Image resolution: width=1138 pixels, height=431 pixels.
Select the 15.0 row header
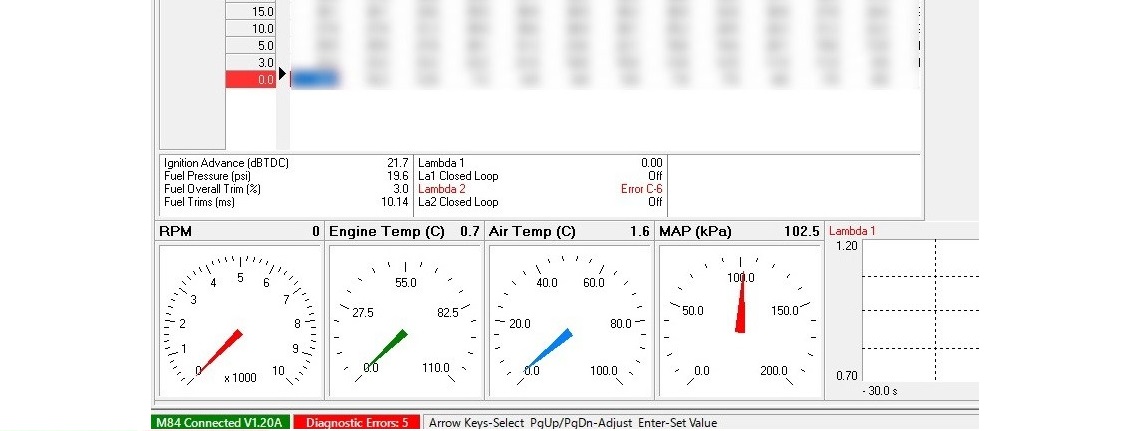[251, 12]
